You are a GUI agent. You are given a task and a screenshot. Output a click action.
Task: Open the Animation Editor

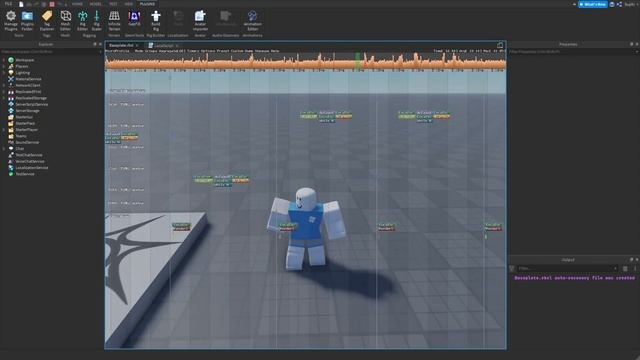252,20
